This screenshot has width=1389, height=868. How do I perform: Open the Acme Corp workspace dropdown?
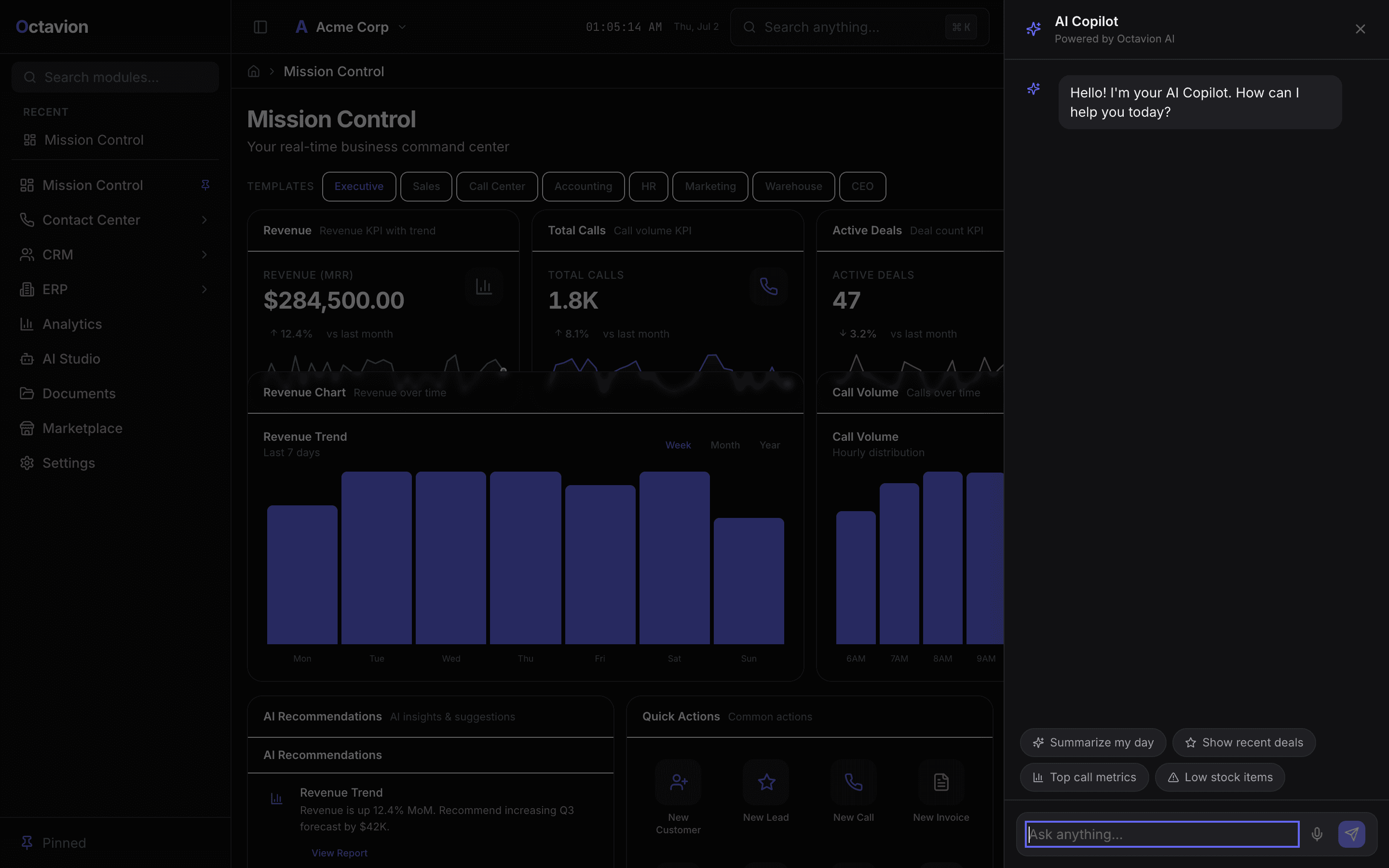coord(351,27)
